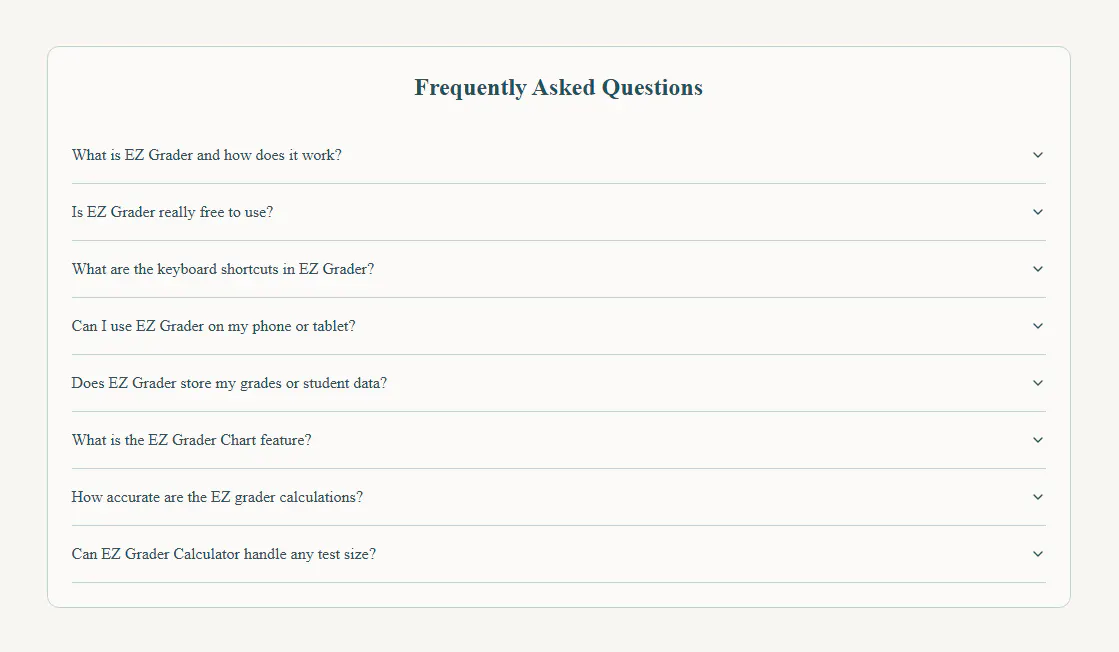
Task: Show answer for keyboard shortcuts in EZ Grader
Action: click(x=223, y=269)
